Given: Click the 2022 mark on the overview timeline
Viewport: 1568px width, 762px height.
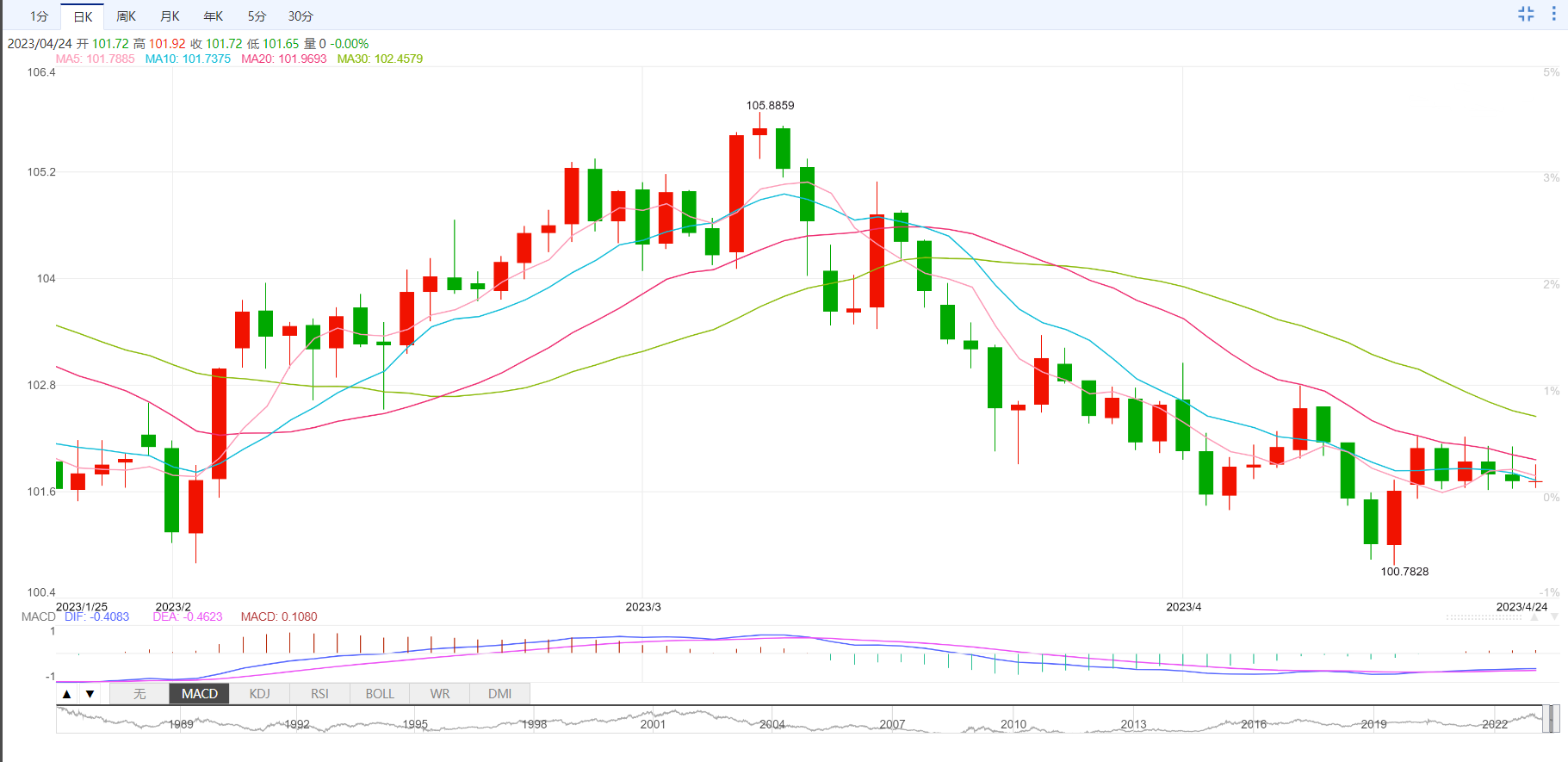Looking at the screenshot, I should point(1495,724).
